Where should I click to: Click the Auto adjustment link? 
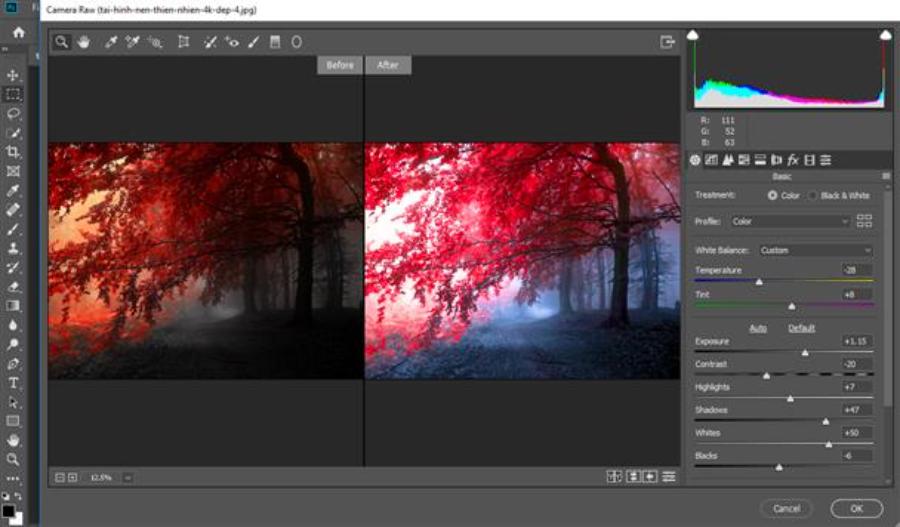point(758,328)
